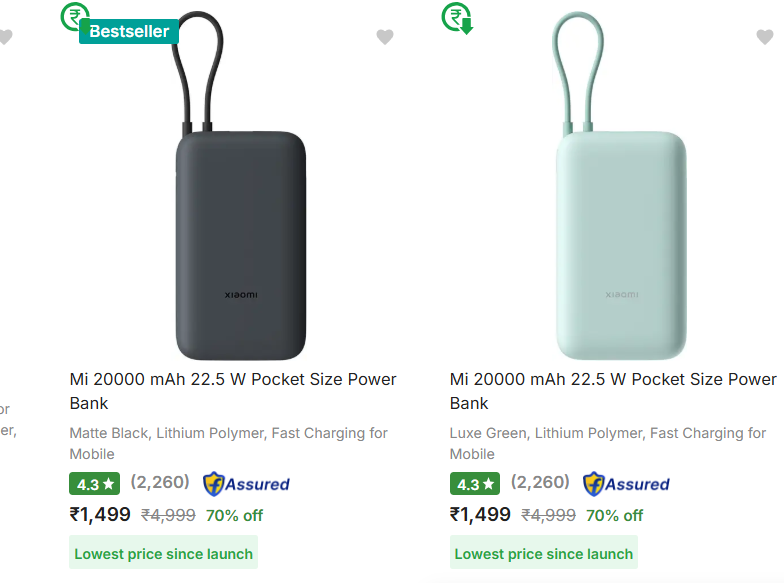Click Assured badge on Matte Black listing

(x=246, y=484)
